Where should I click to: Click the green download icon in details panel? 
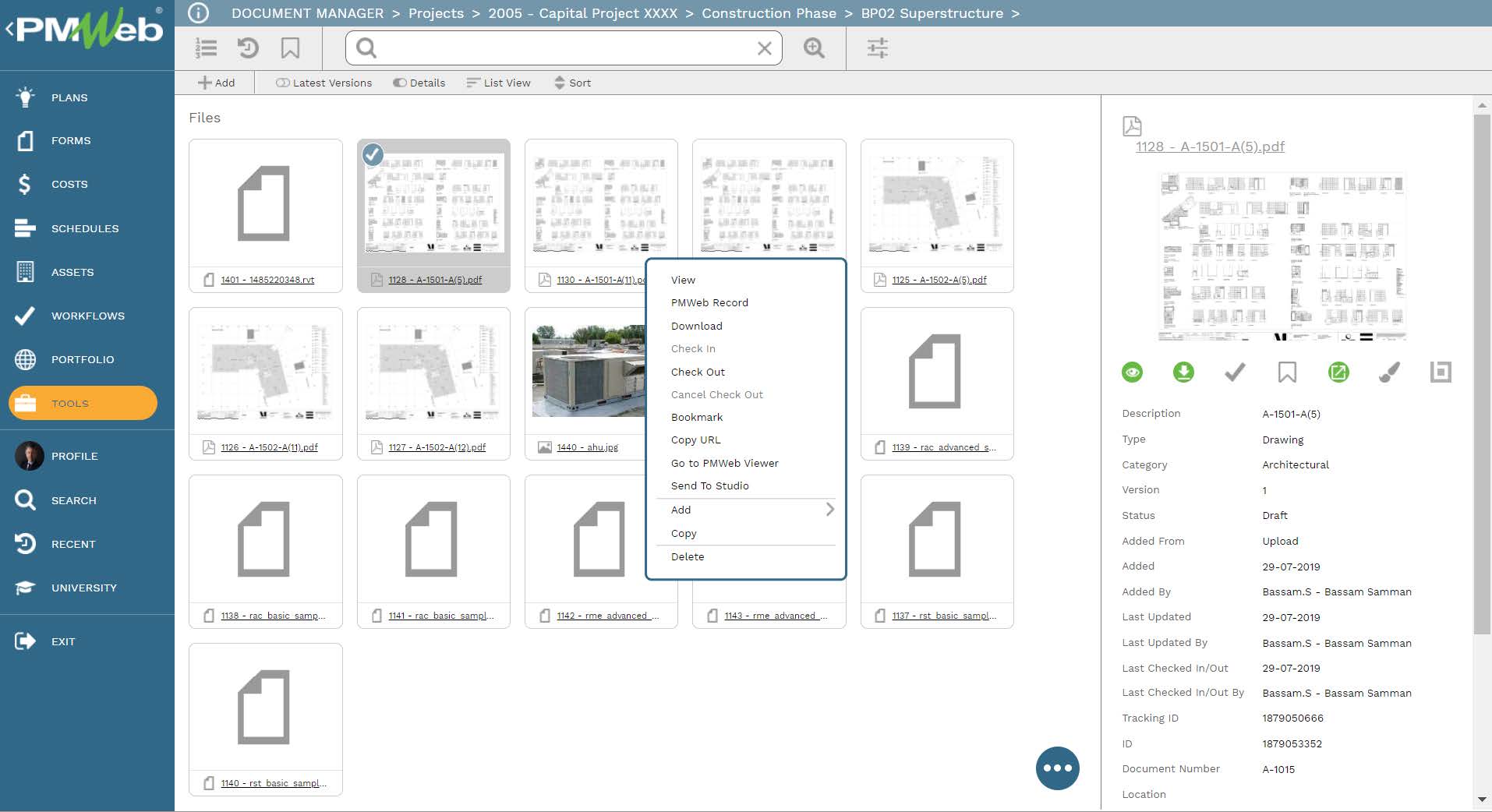click(x=1183, y=372)
